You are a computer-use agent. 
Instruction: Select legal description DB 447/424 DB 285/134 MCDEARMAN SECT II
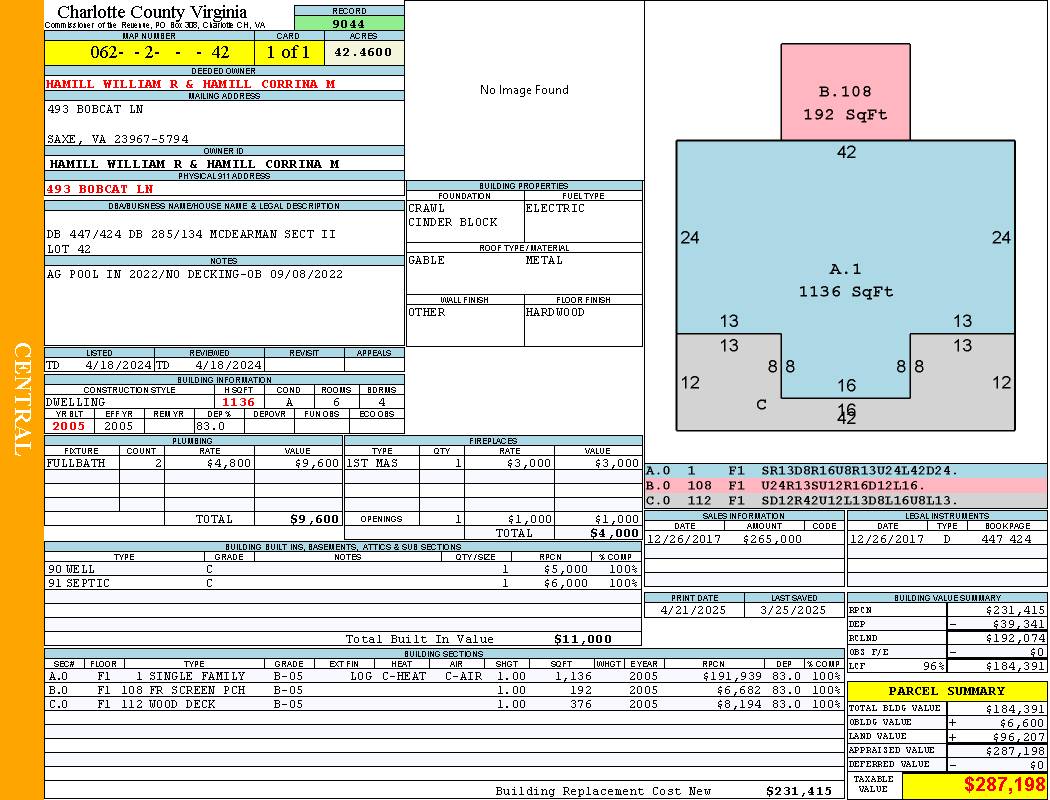click(192, 234)
